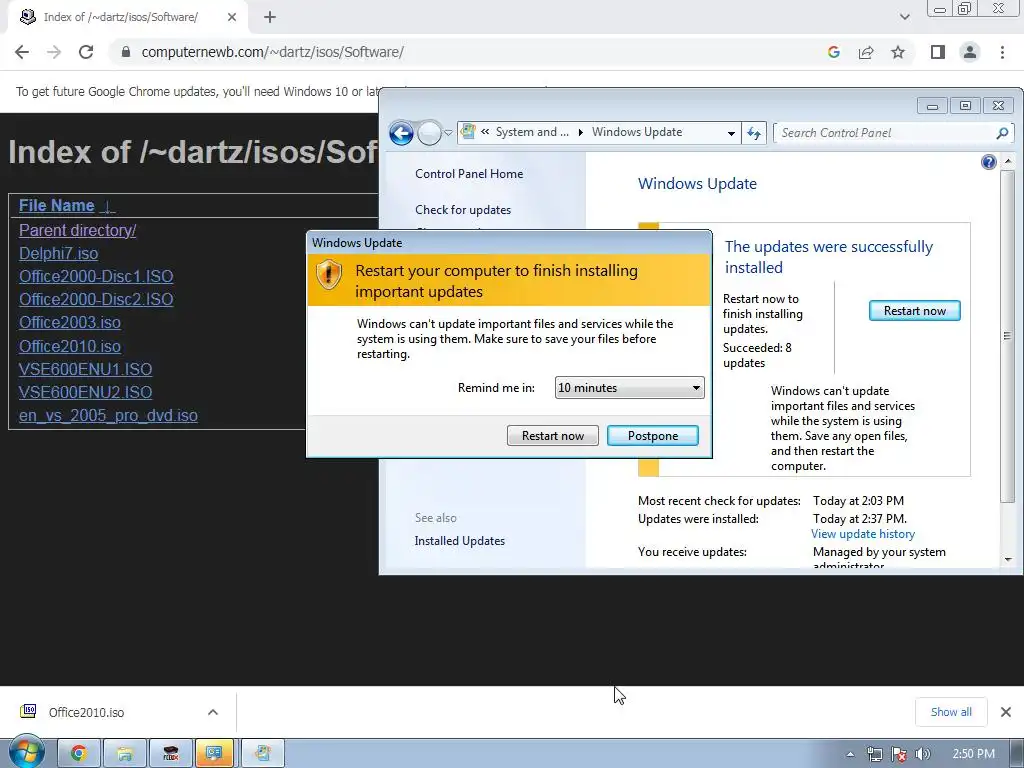Open Control Panel Home link
The width and height of the screenshot is (1024, 768).
click(x=469, y=174)
